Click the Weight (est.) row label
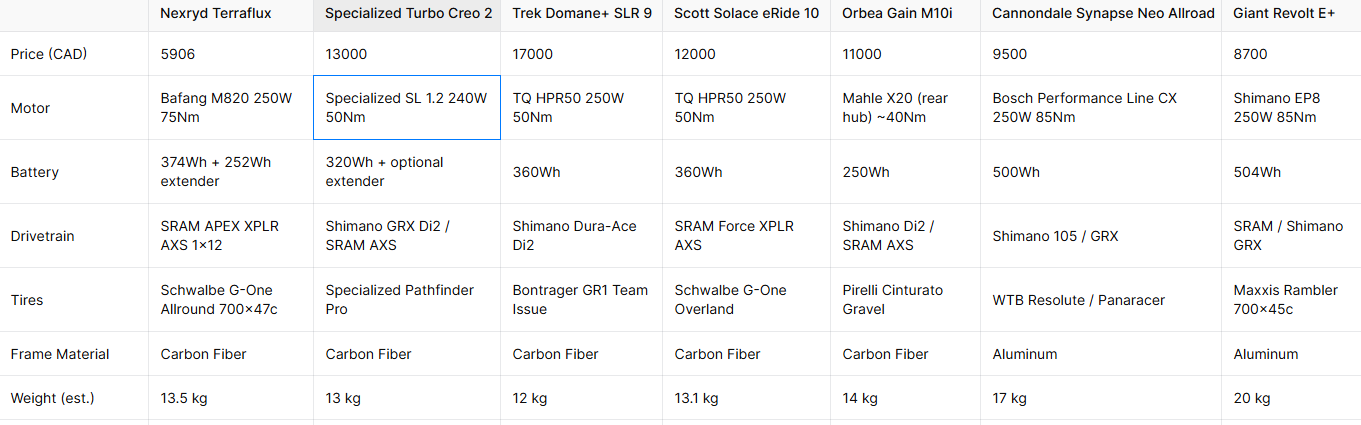Image resolution: width=1361 pixels, height=425 pixels. pos(52,398)
